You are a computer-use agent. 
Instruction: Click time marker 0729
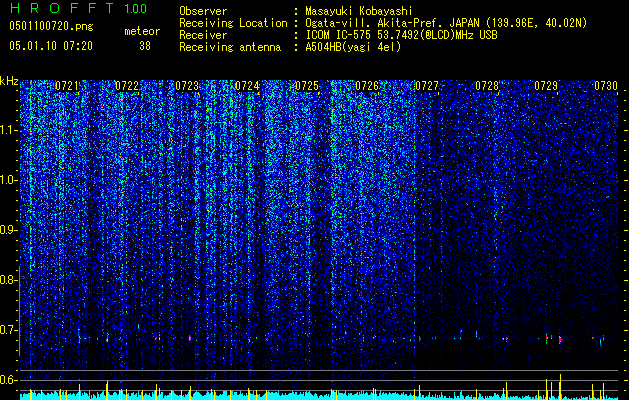pos(546,86)
